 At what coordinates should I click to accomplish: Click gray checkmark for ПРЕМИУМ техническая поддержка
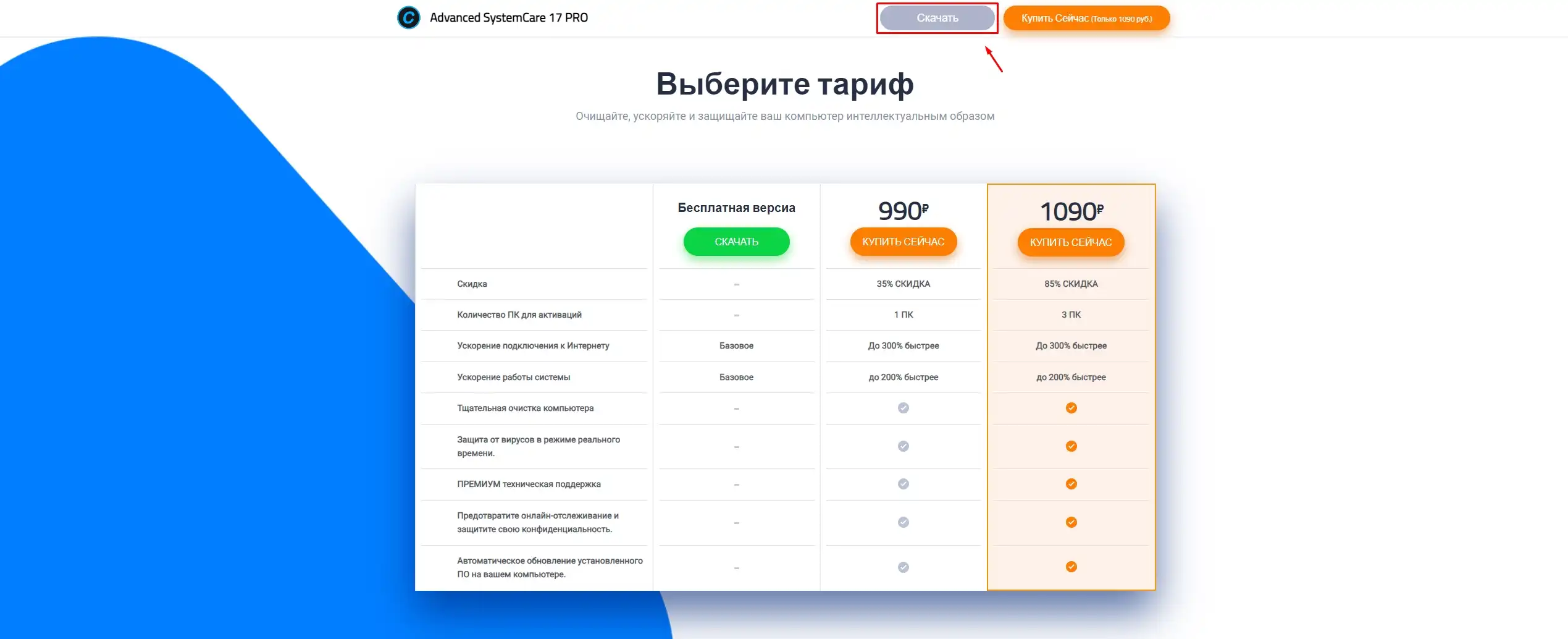coord(903,484)
